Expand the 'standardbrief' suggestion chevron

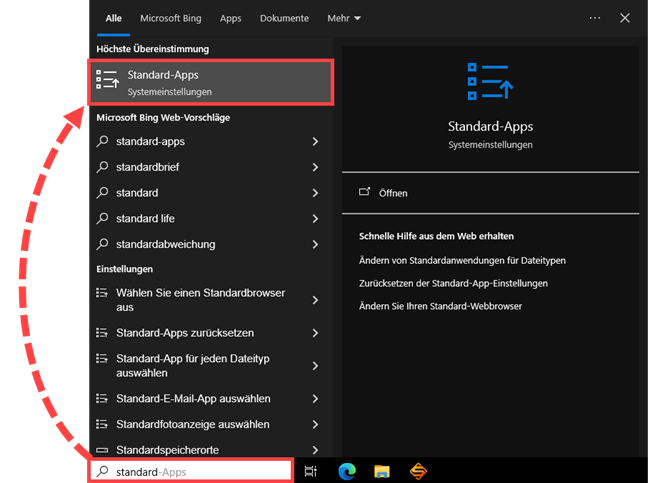315,167
